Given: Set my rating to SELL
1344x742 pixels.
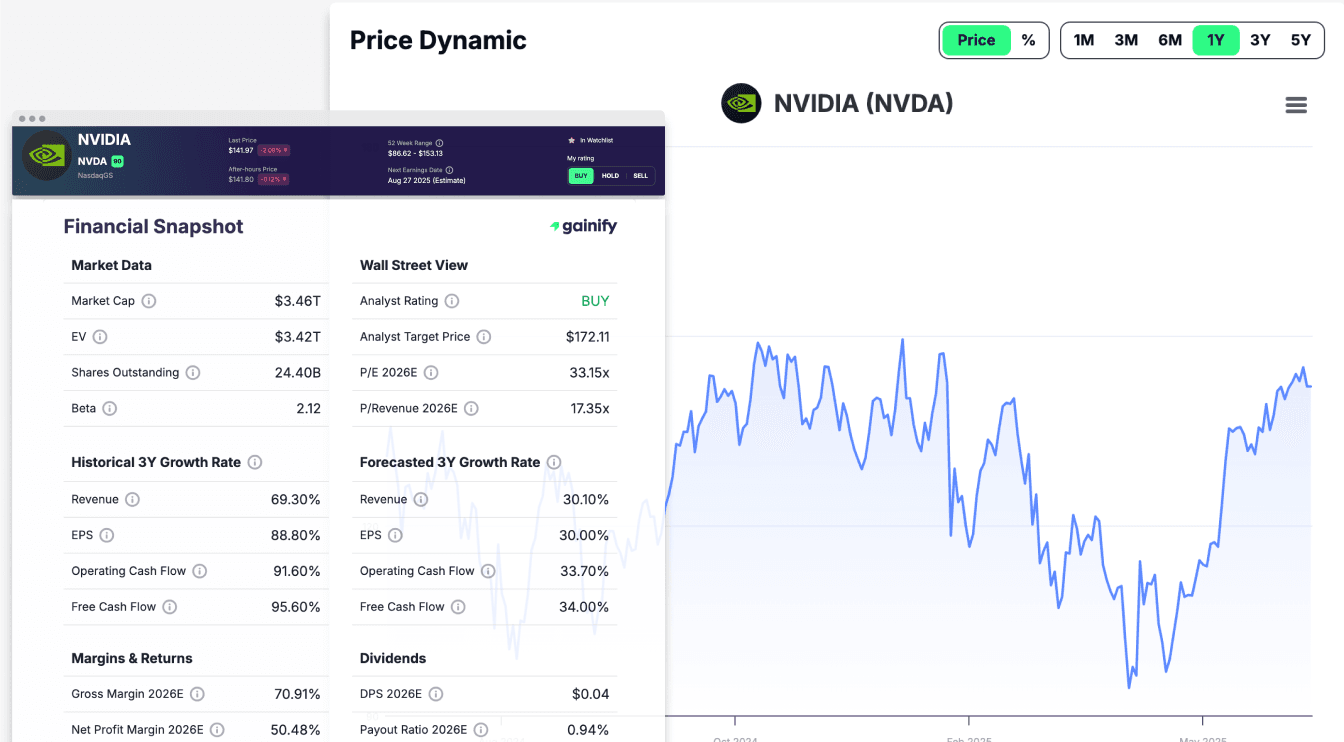Looking at the screenshot, I should 640,176.
